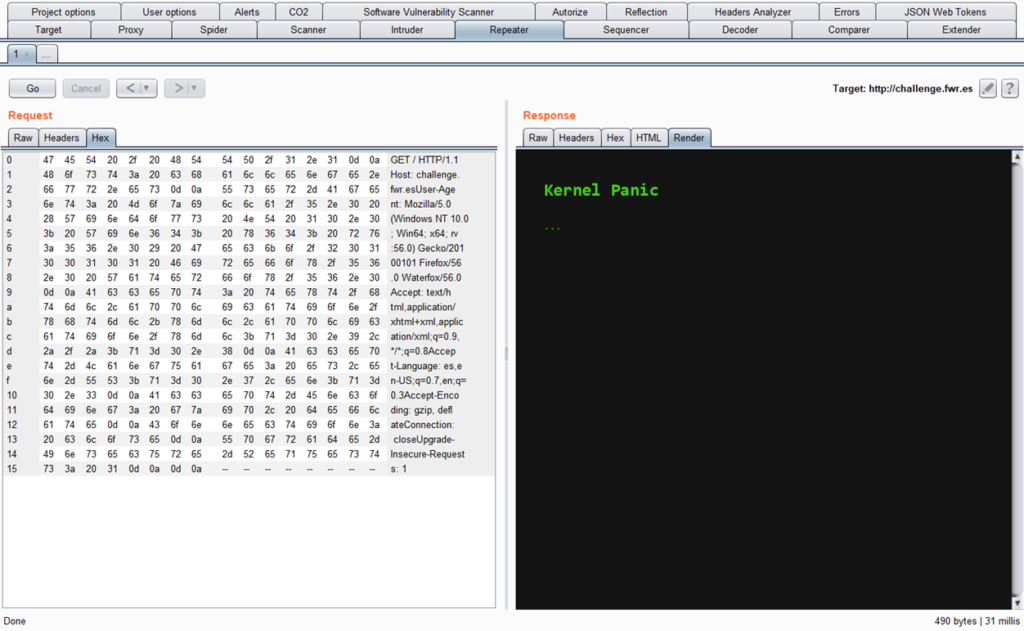This screenshot has height=631, width=1024.
Task: Close Repeater tab 1 with its x
Action: tap(27, 54)
